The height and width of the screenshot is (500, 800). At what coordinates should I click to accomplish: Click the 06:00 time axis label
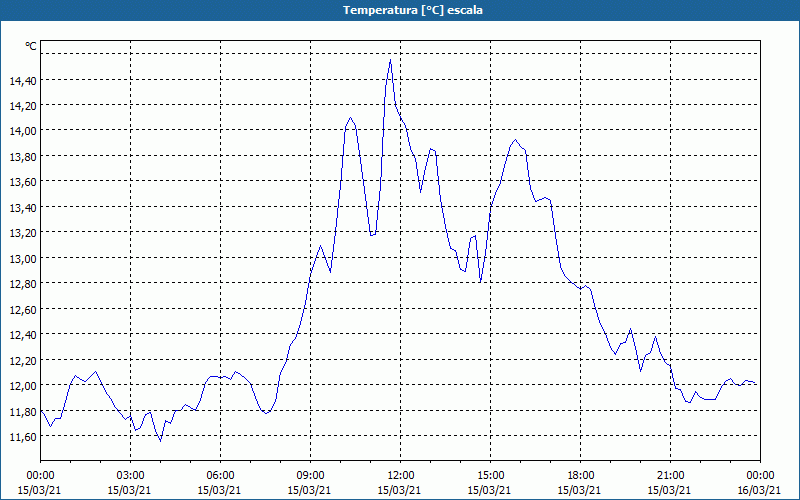[x=220, y=476]
